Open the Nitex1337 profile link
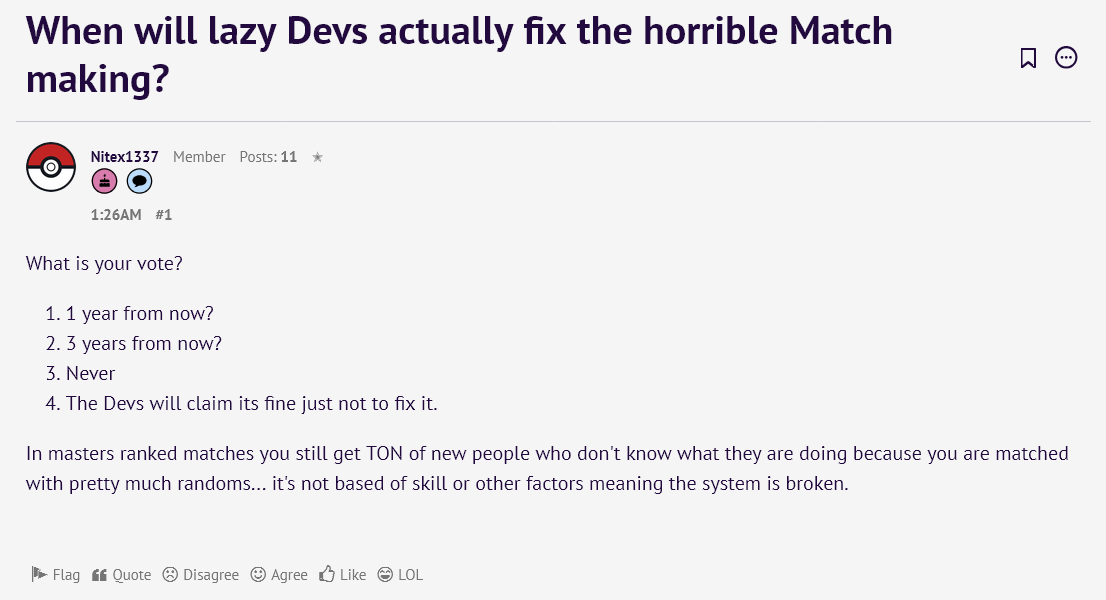The image size is (1106, 600). tap(124, 157)
